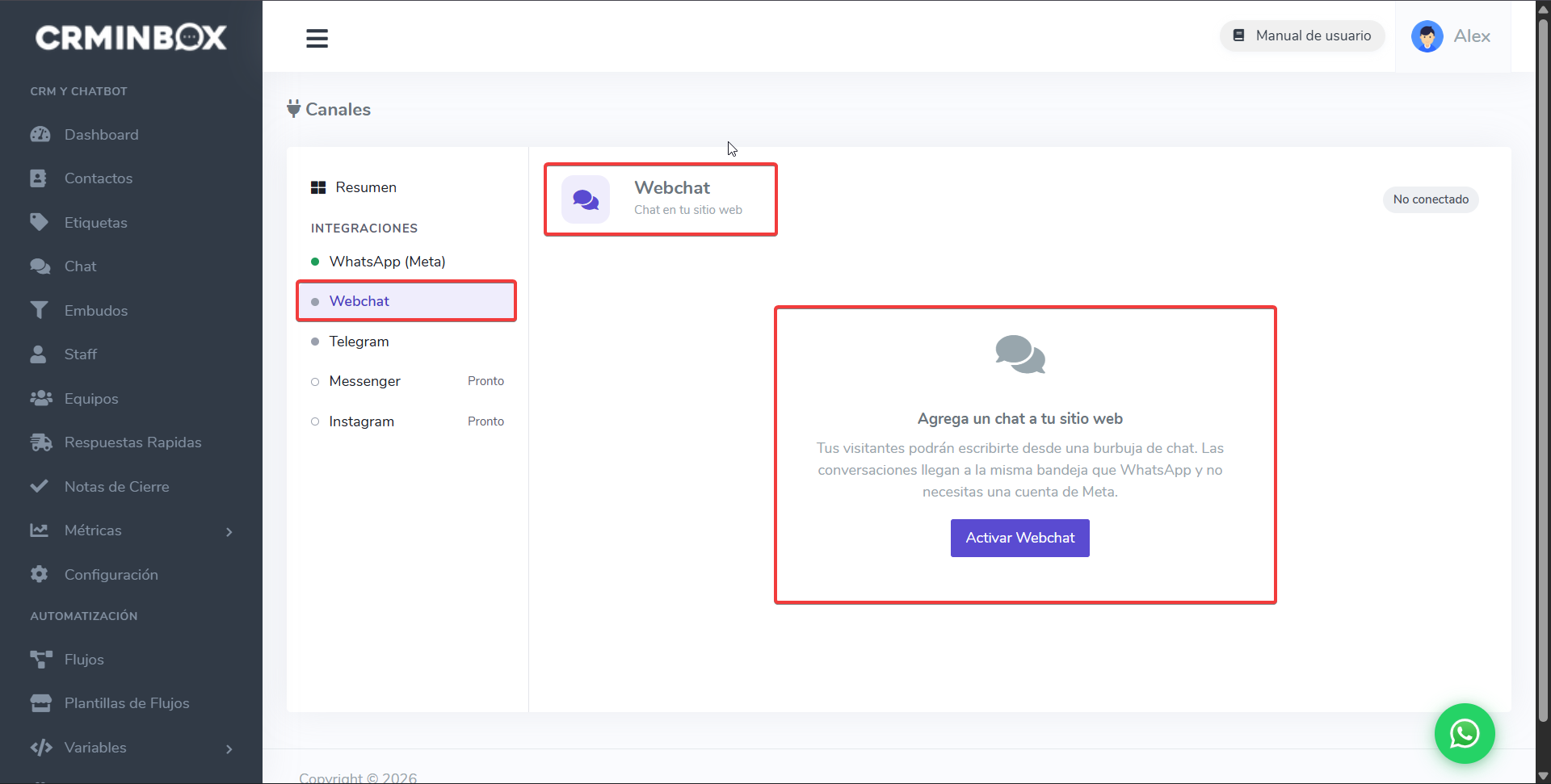Click the Etiquetas tag icon
This screenshot has height=784, width=1551.
39,222
